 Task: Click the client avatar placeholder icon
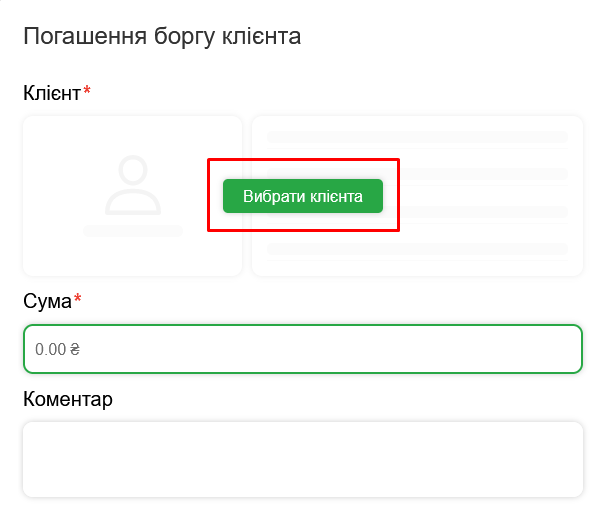click(x=133, y=185)
